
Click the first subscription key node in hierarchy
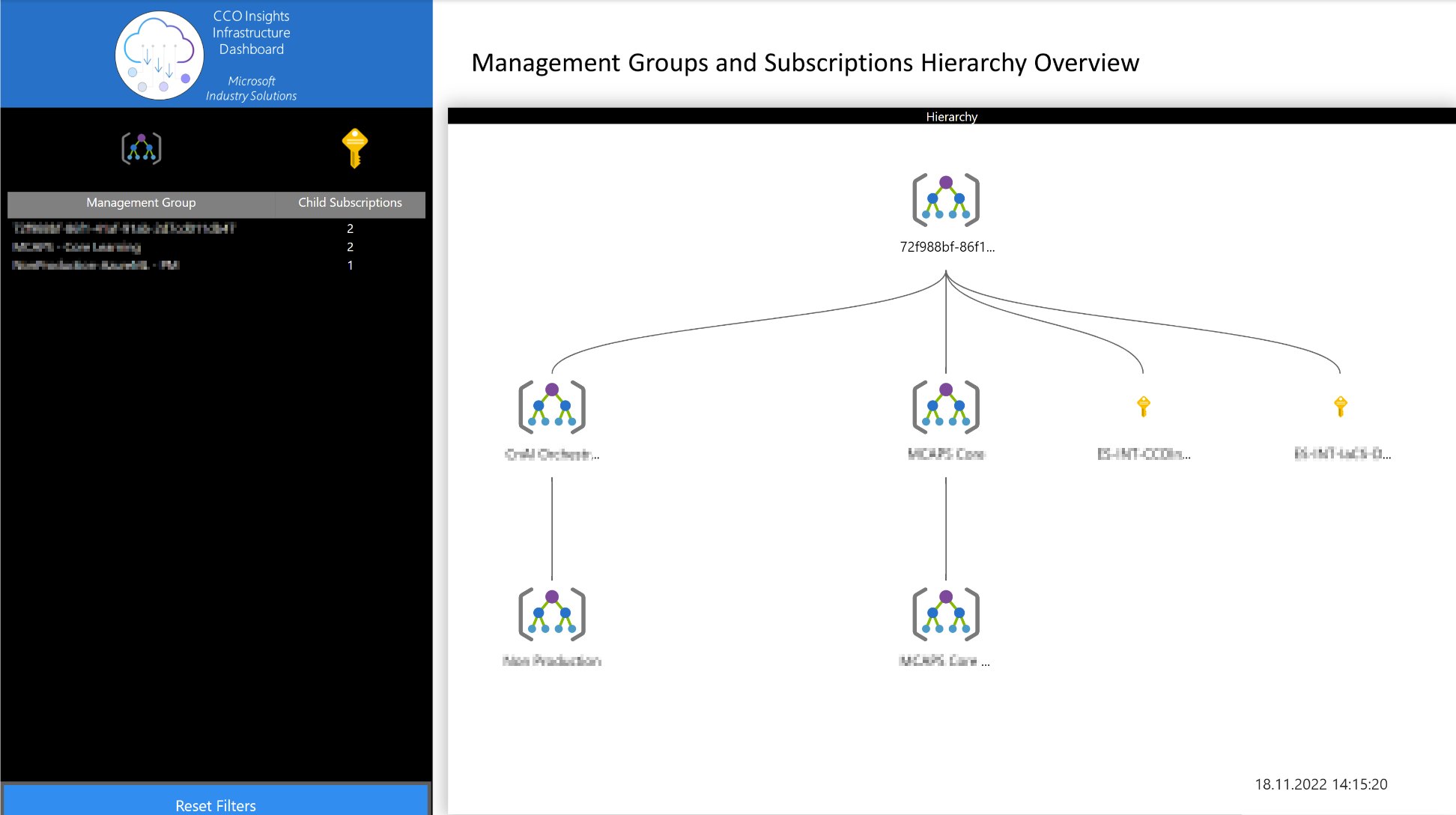coord(1143,407)
